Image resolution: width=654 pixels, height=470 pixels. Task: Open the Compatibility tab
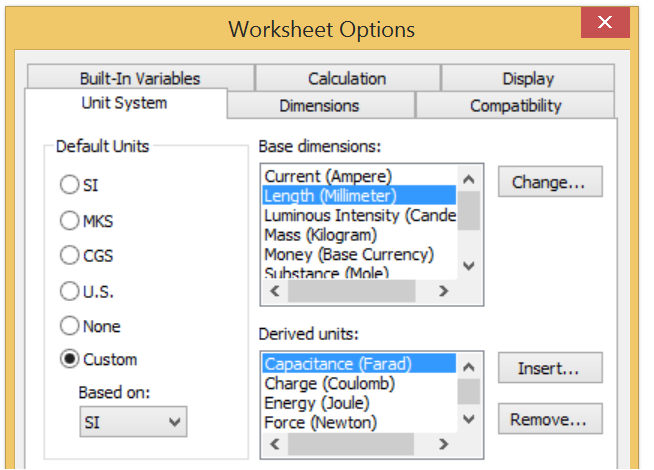pyautogui.click(x=516, y=106)
